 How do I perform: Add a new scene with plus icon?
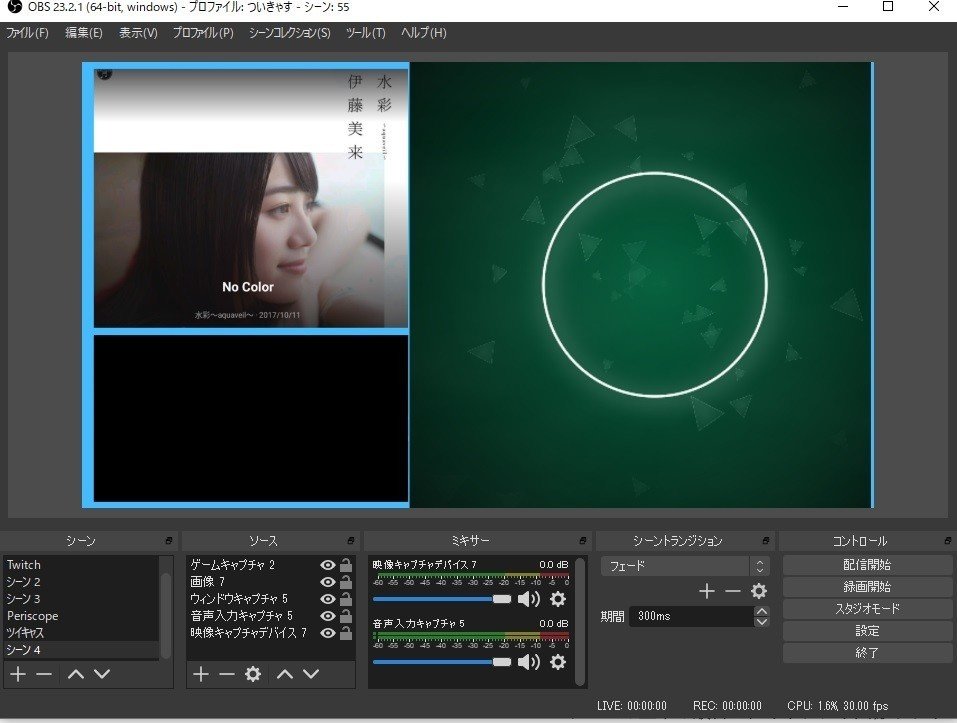pyautogui.click(x=18, y=674)
